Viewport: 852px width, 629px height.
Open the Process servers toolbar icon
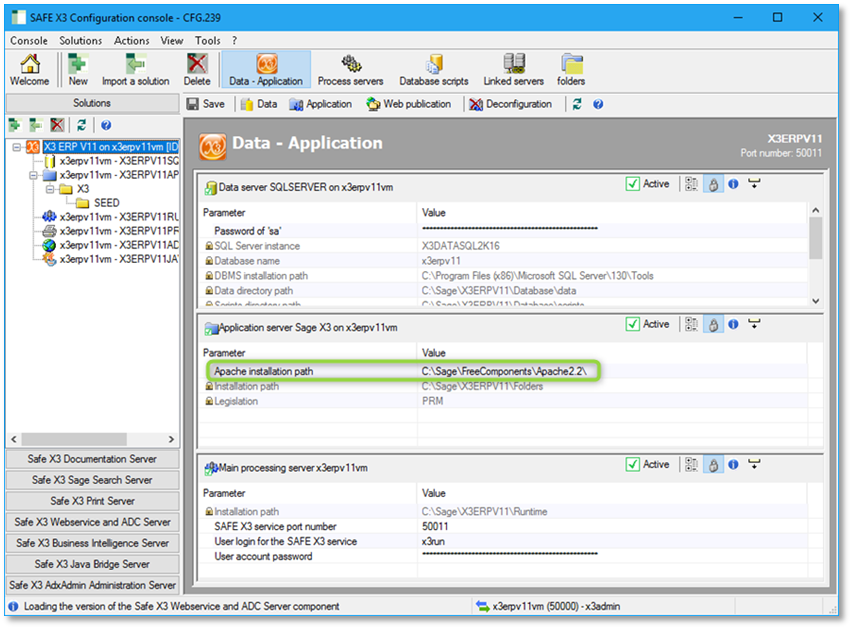click(x=350, y=69)
